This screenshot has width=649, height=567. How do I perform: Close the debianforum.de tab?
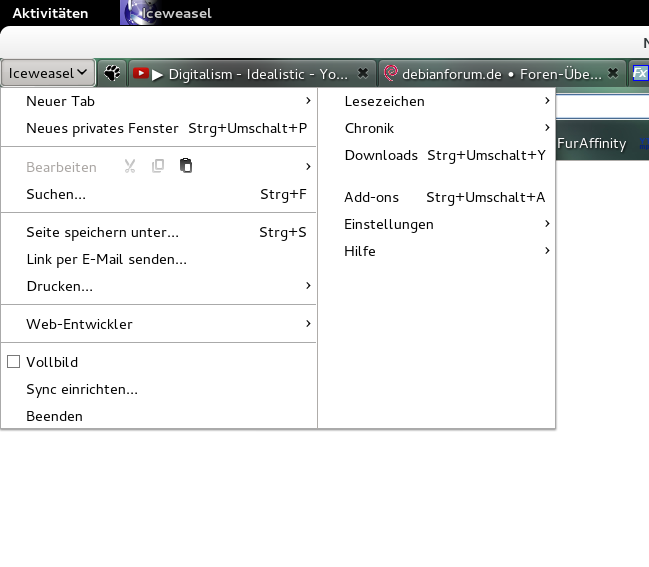point(613,73)
